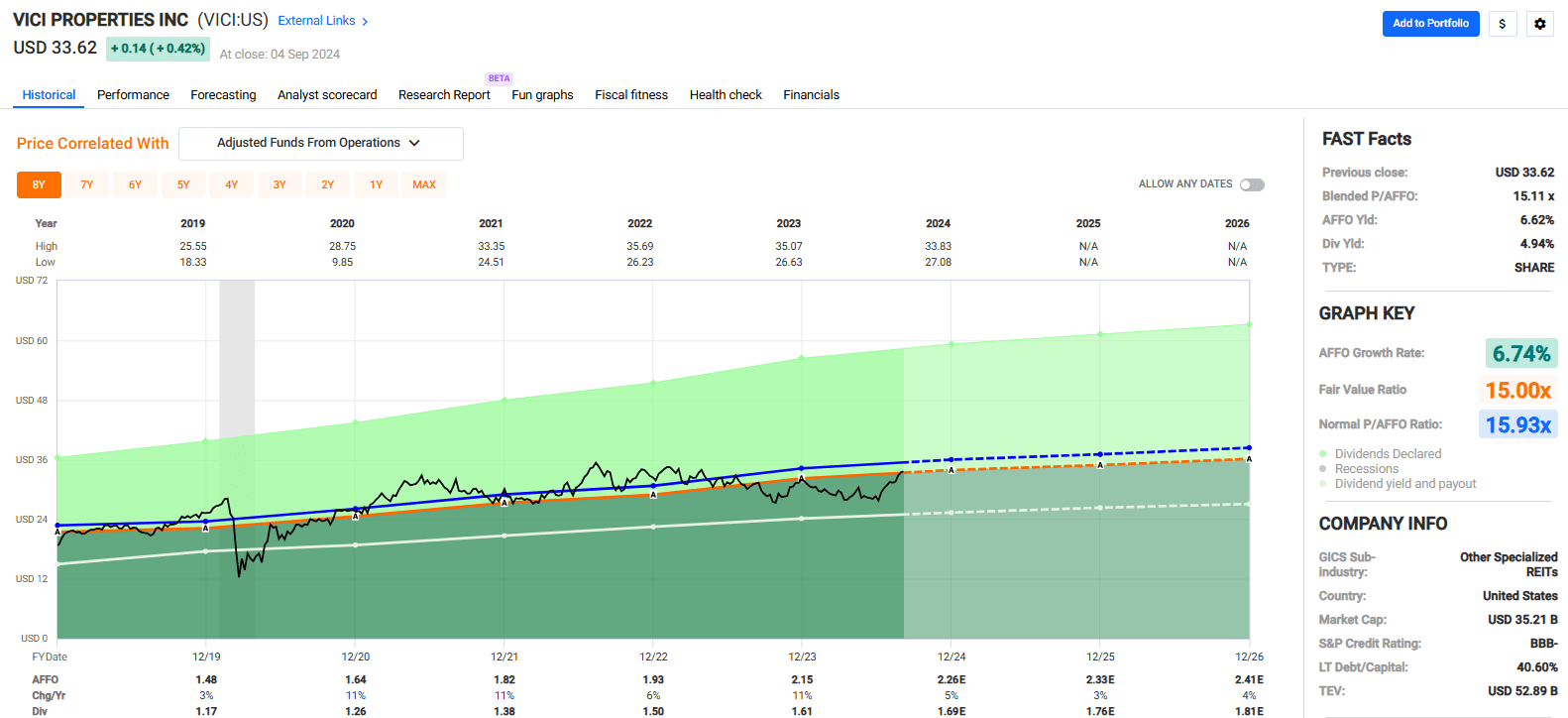The image size is (1568, 718).
Task: Select the 5Y time range
Action: point(183,184)
